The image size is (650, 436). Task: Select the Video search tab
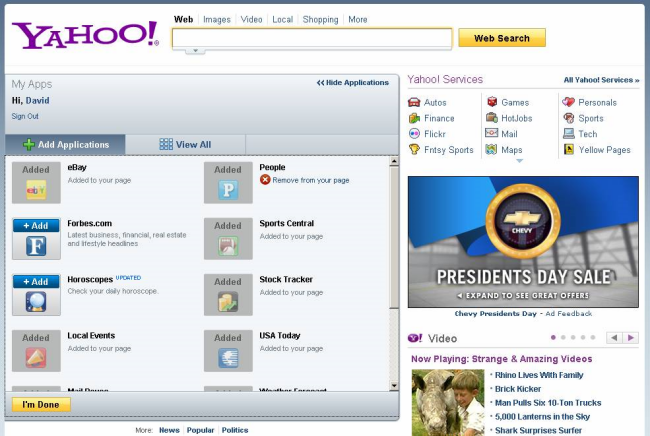click(251, 19)
